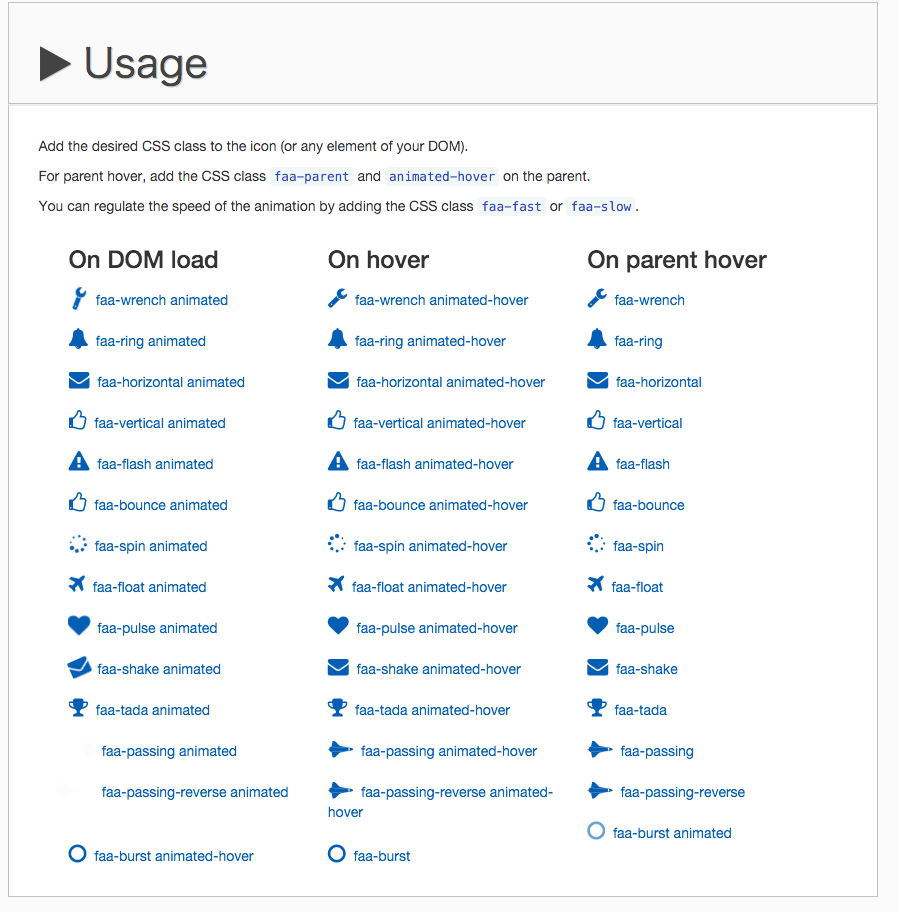Click the On parent hover heading
Viewport: 899px width, 912px height.
[677, 260]
